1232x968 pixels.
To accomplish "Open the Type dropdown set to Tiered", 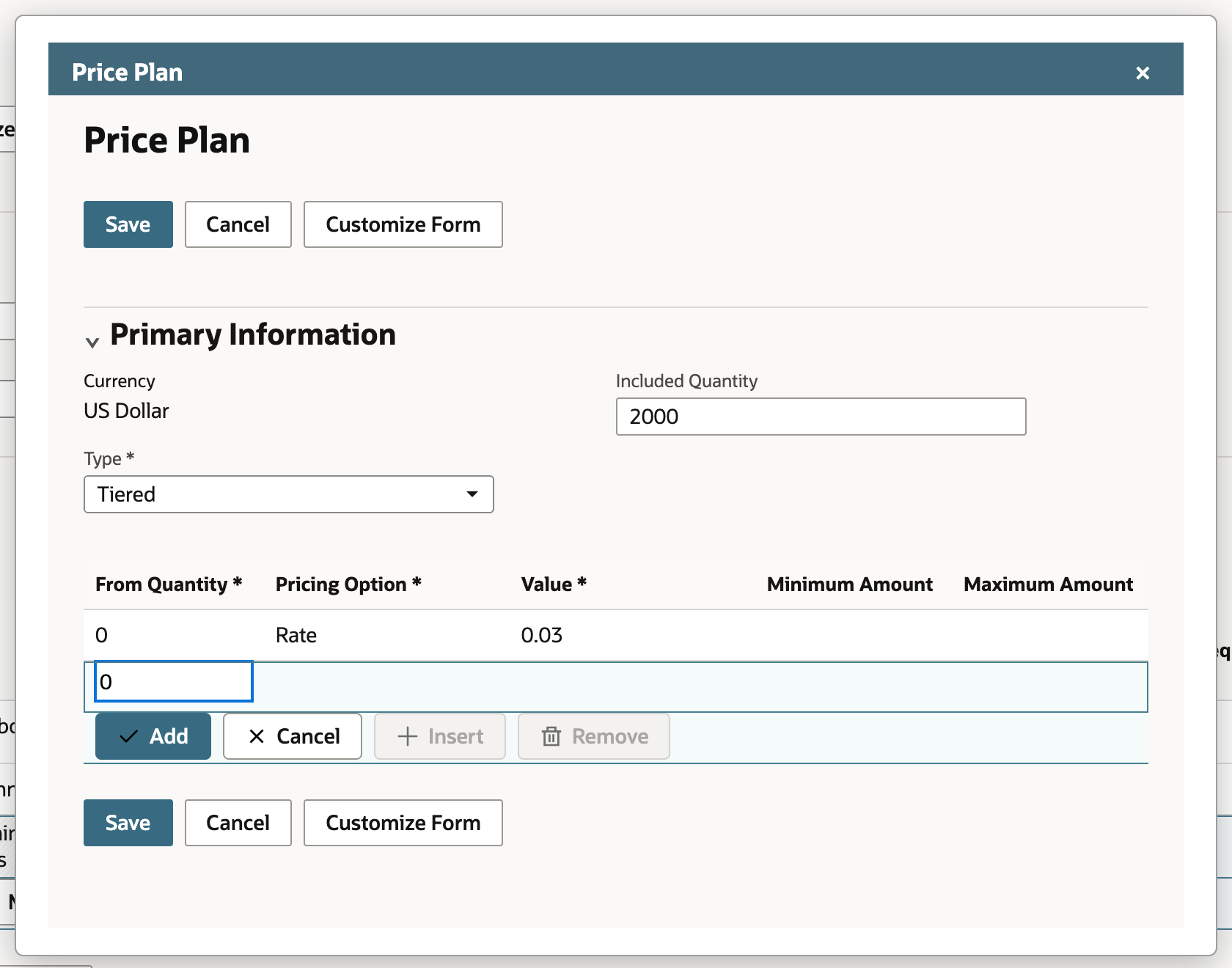I will click(x=289, y=494).
